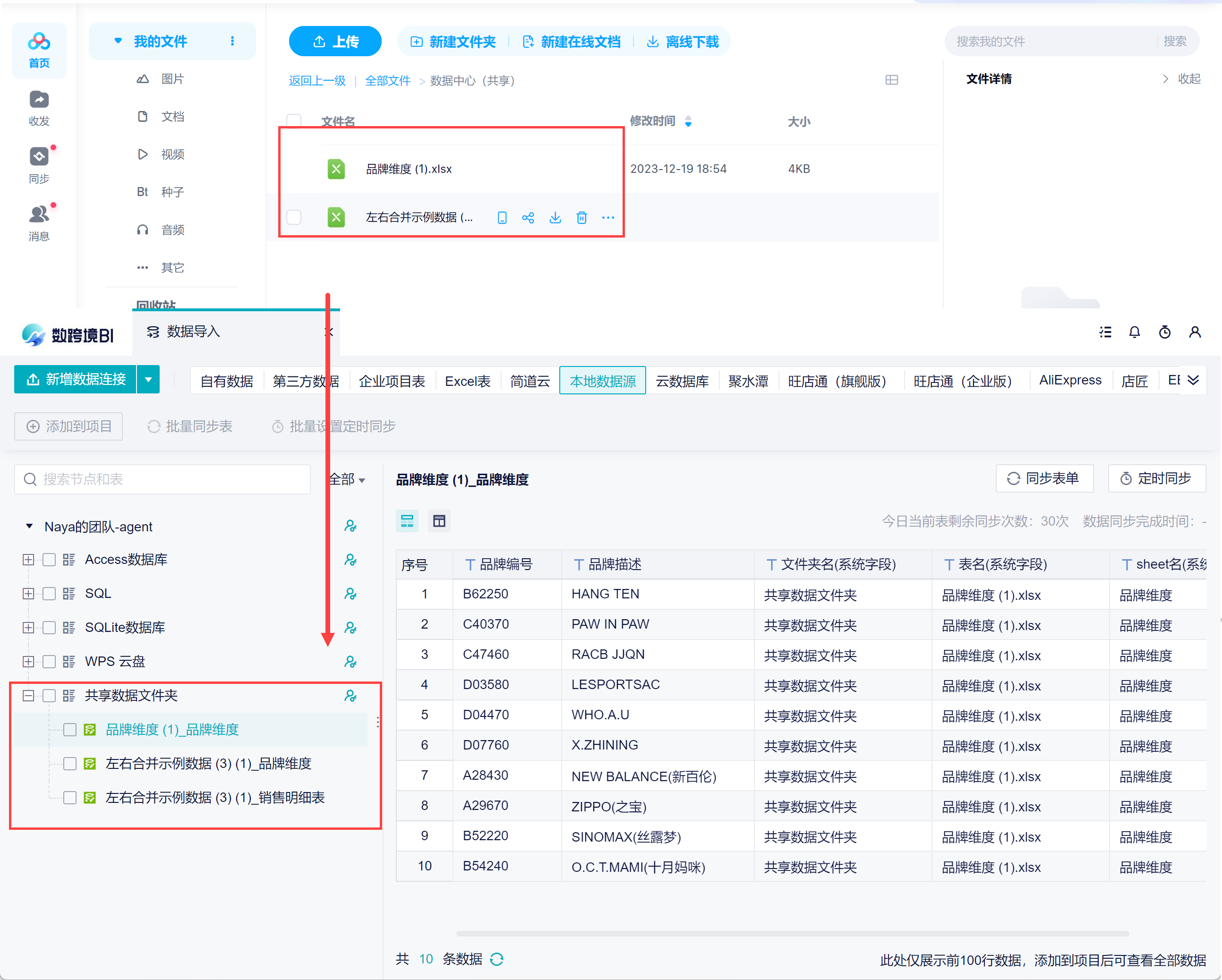The height and width of the screenshot is (980, 1222).
Task: Click the trash delete icon in file row
Action: pyautogui.click(x=581, y=218)
